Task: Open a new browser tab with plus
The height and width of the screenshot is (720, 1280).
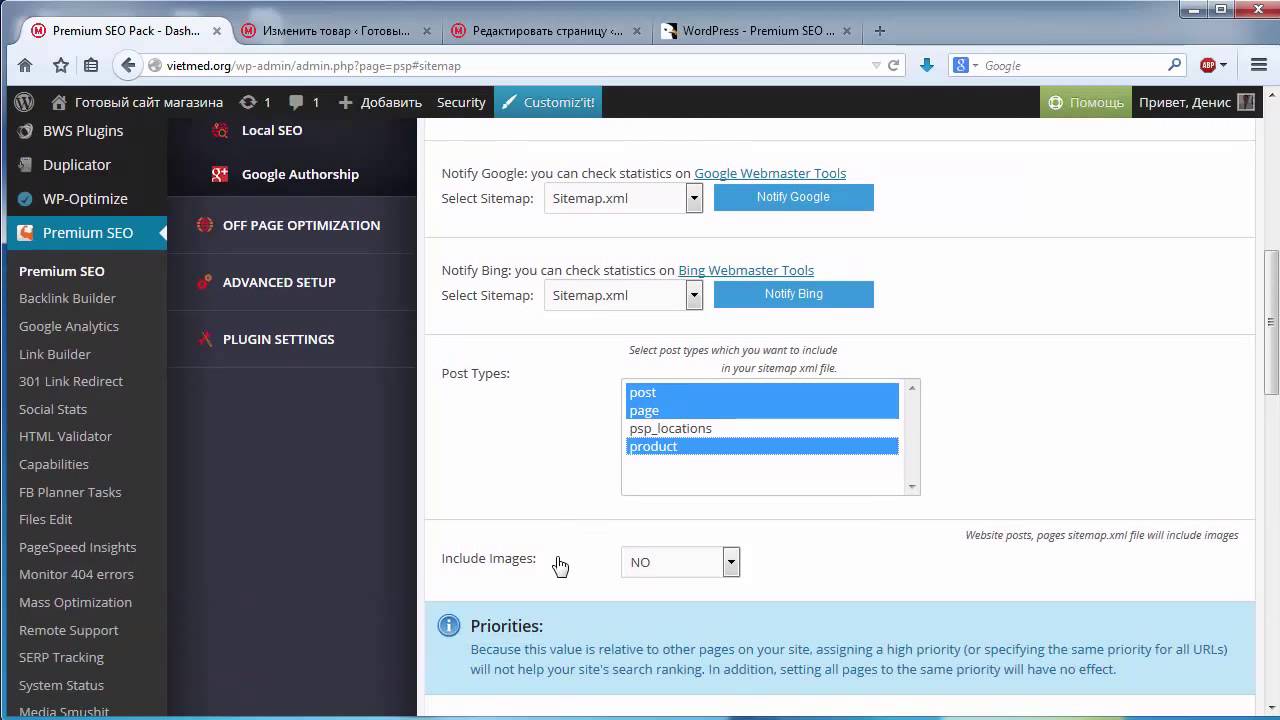Action: pos(880,31)
